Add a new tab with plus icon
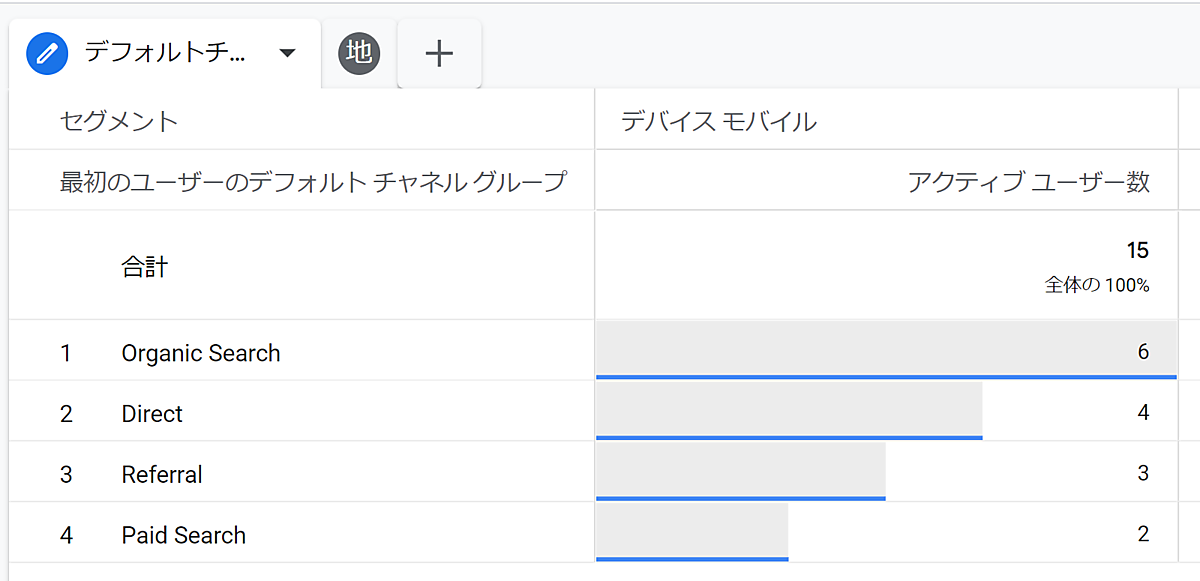This screenshot has width=1200, height=581. (439, 53)
